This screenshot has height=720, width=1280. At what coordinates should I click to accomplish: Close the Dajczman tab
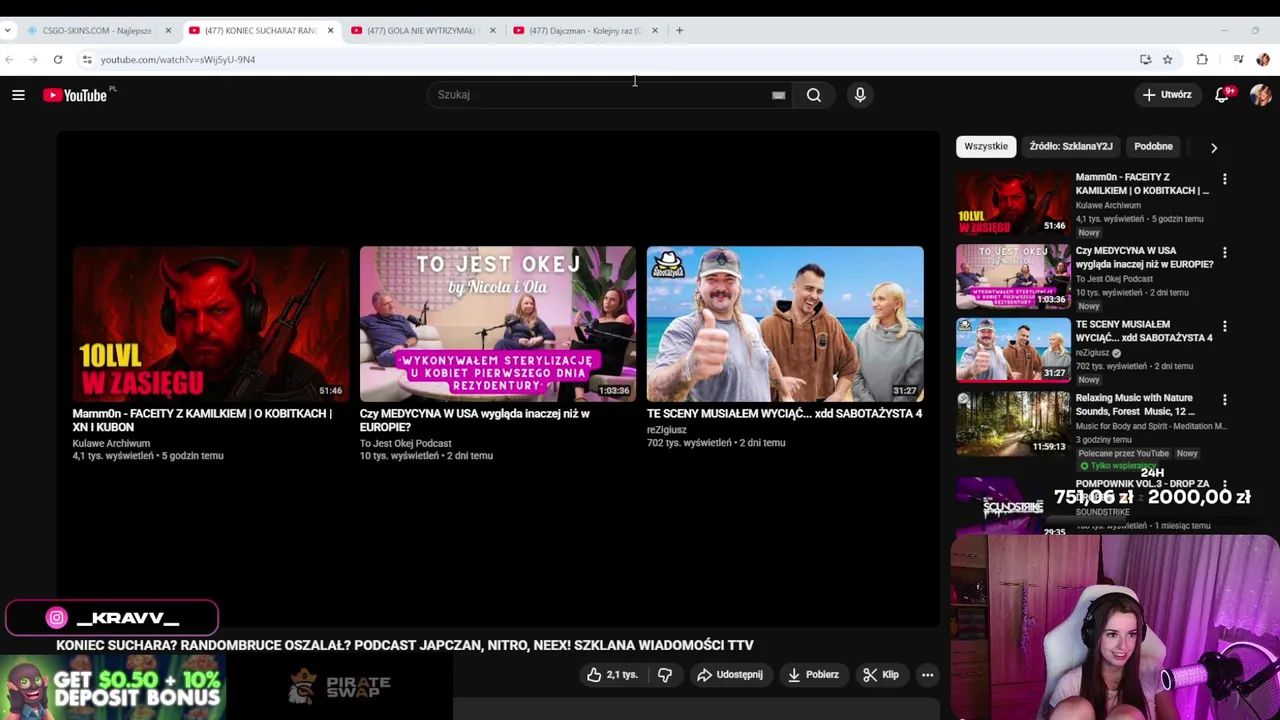(x=655, y=30)
